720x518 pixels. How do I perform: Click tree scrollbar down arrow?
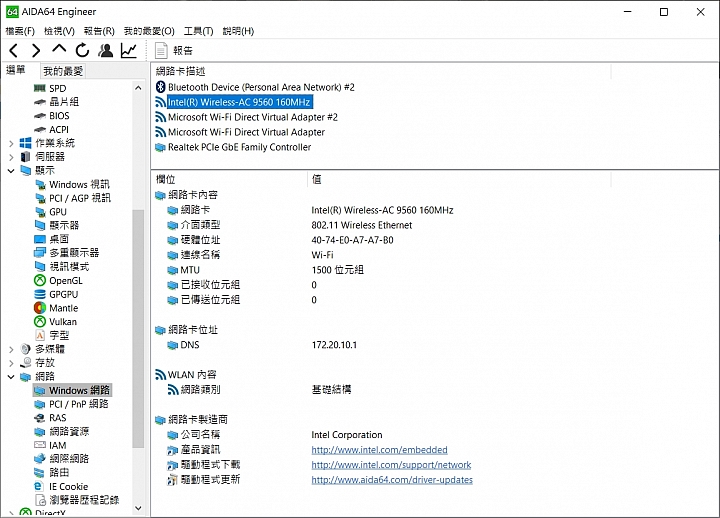pos(138,508)
